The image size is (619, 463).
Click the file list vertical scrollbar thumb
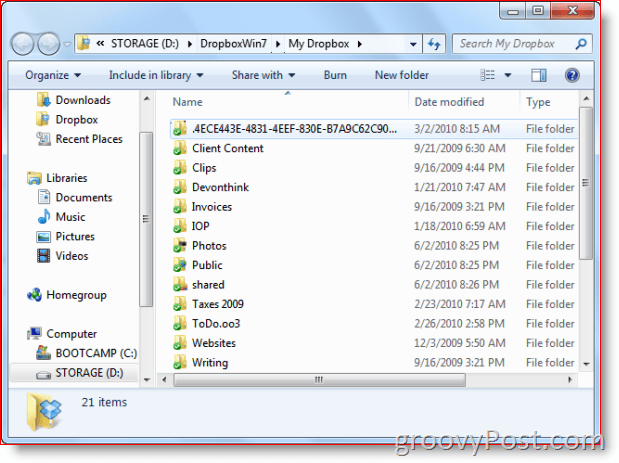click(586, 183)
